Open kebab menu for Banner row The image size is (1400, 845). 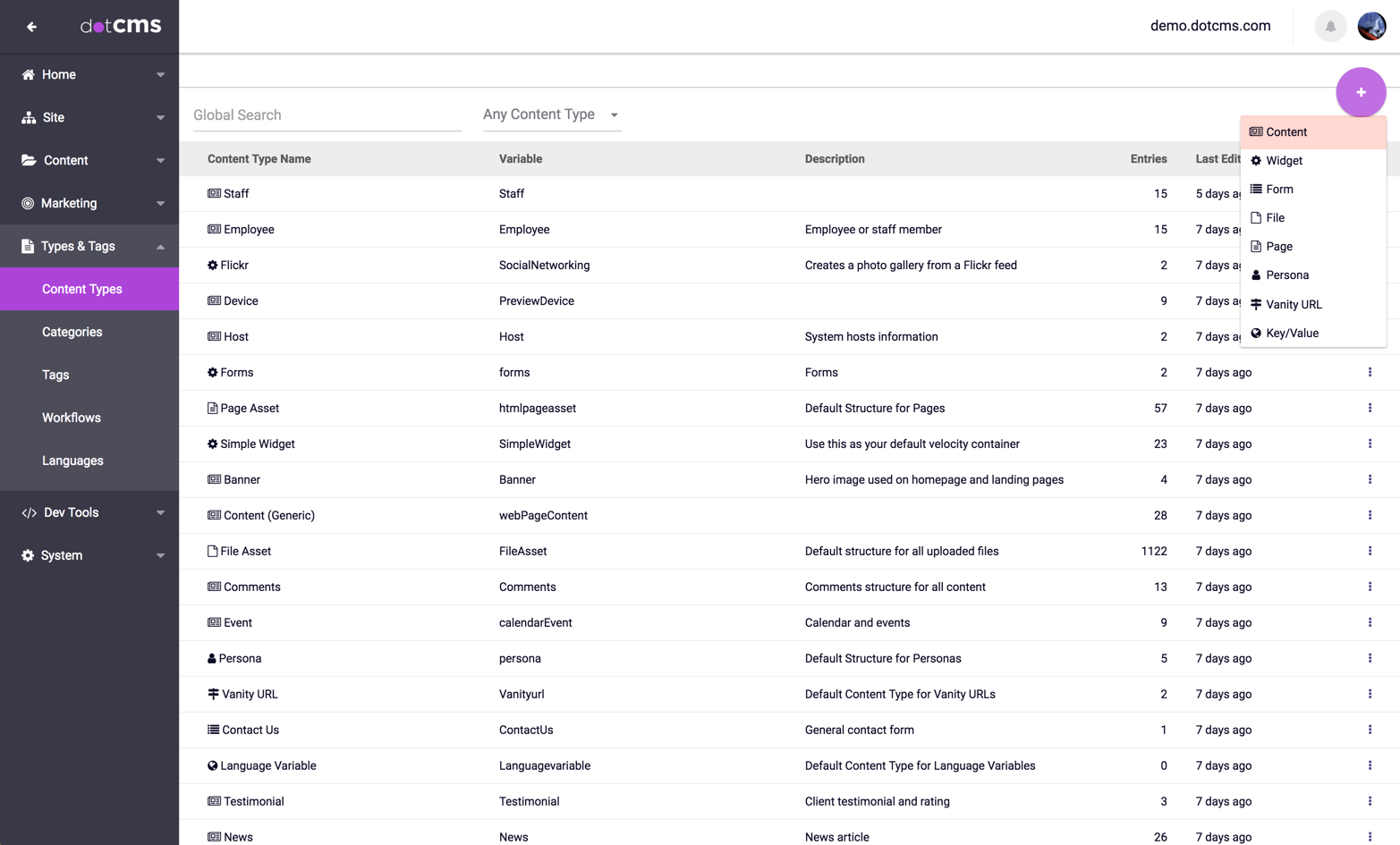tap(1370, 479)
